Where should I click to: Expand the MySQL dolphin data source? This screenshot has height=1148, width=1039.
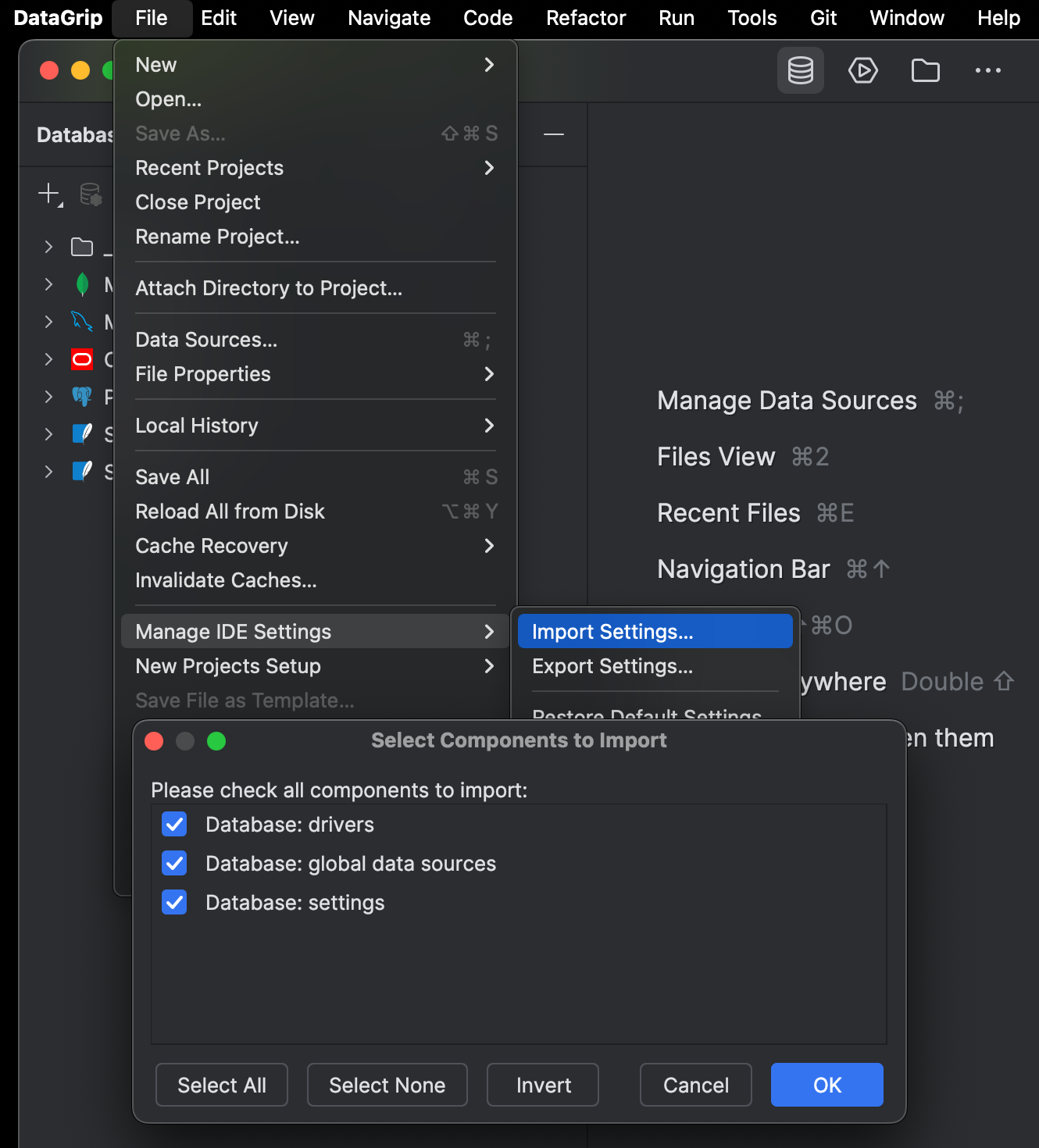tap(48, 322)
